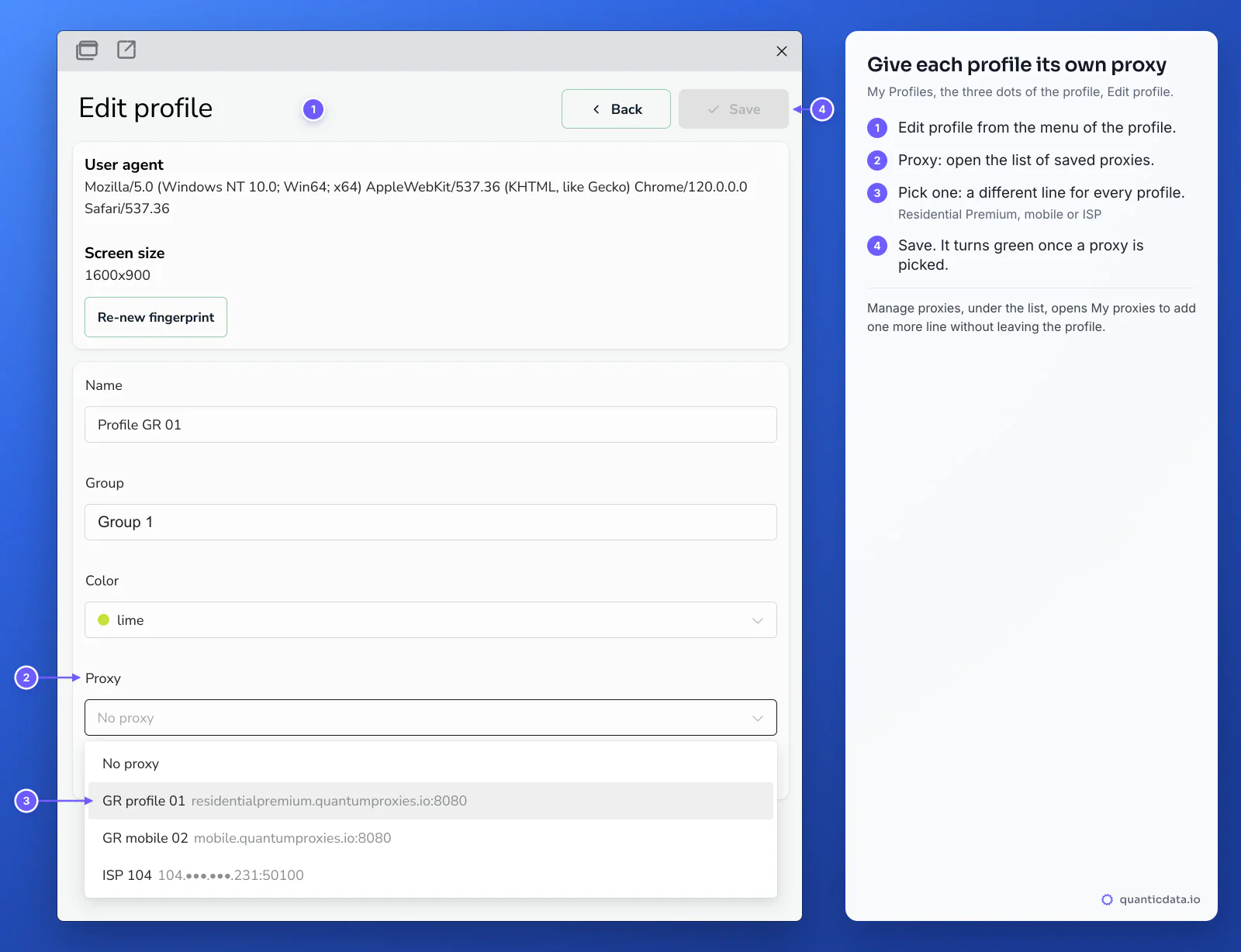The height and width of the screenshot is (952, 1241).
Task: Choose GR mobile 02 proxy
Action: pyautogui.click(x=430, y=838)
